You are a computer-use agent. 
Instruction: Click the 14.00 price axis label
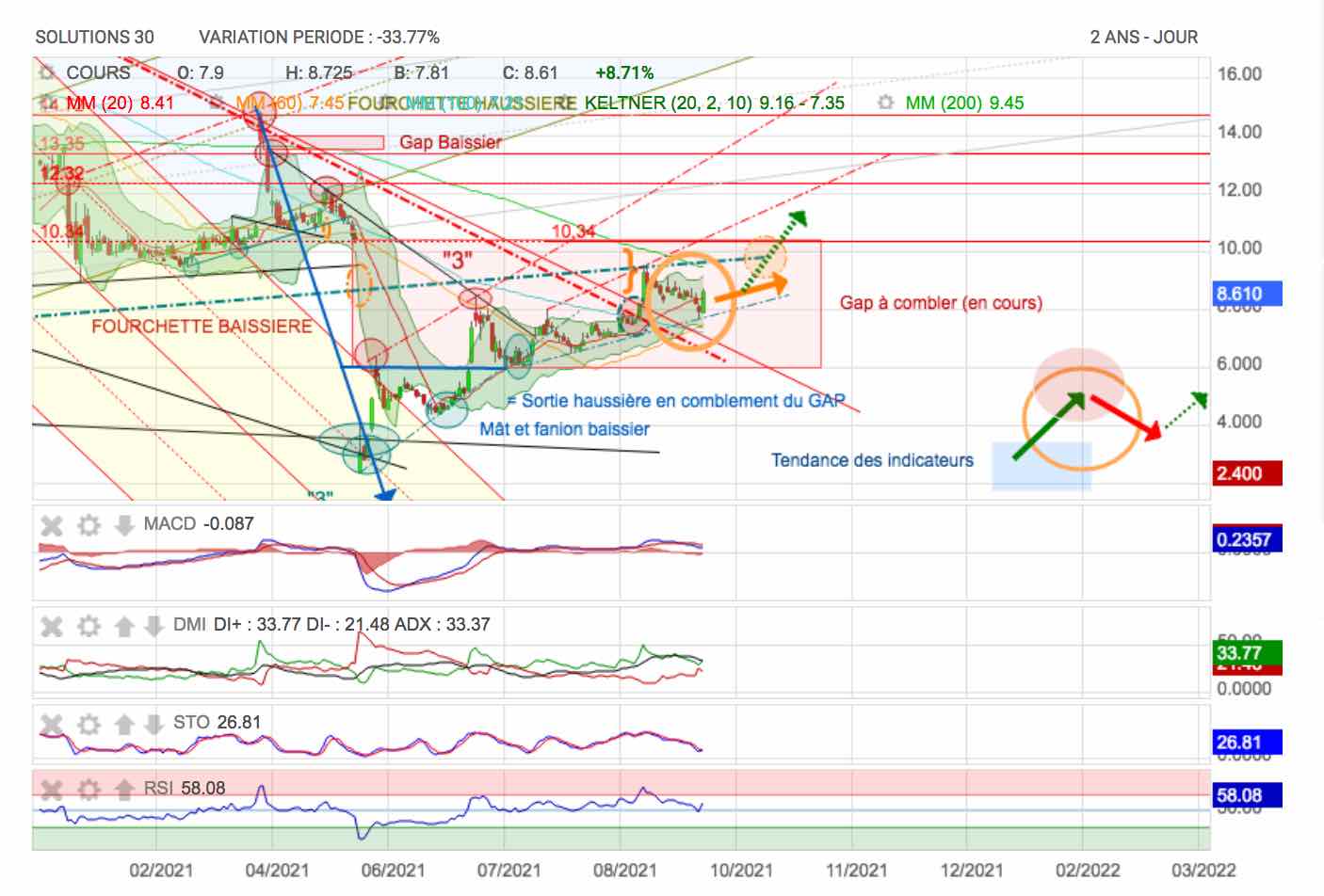tap(1239, 132)
